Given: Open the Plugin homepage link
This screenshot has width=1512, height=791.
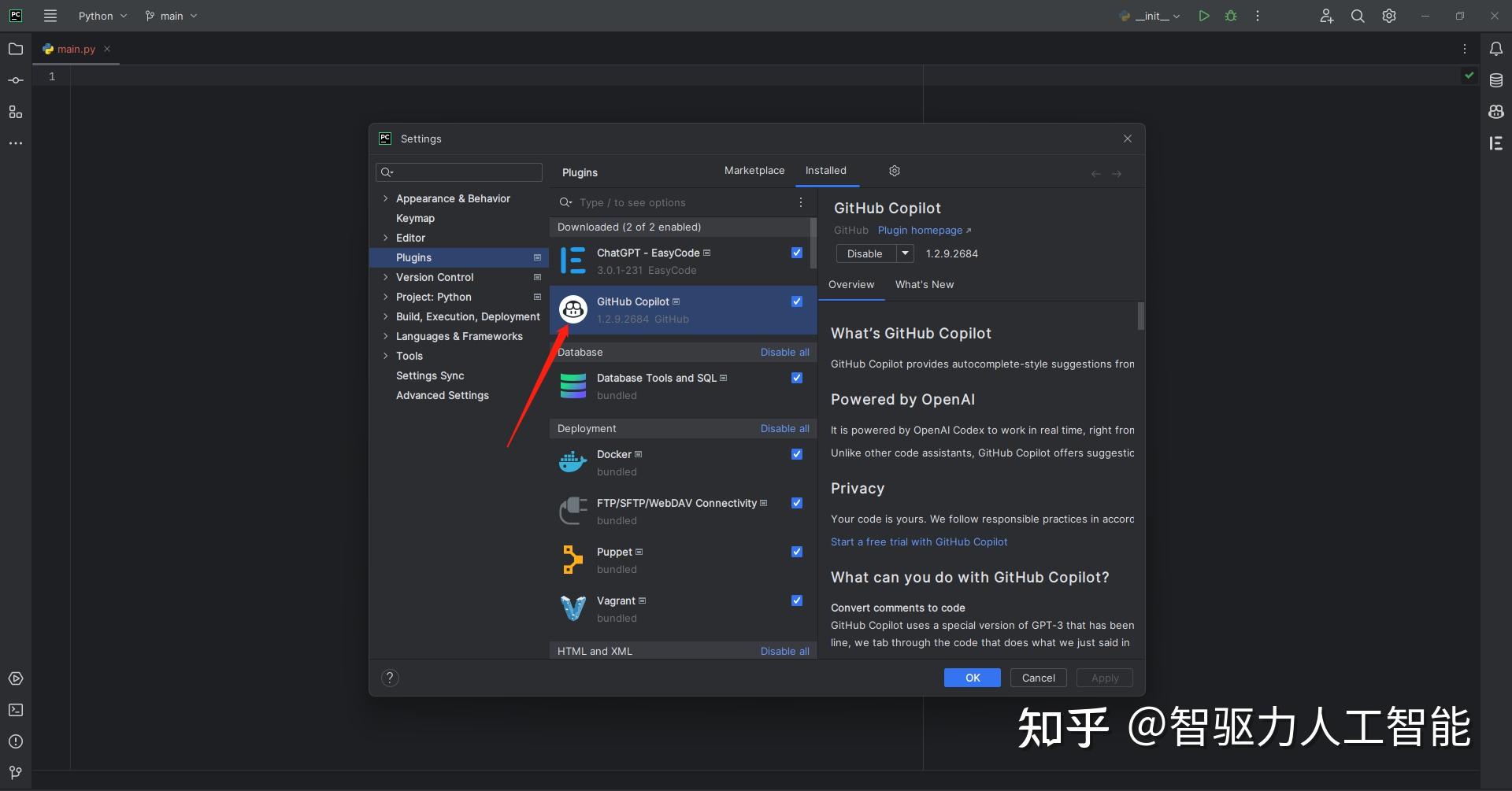Looking at the screenshot, I should pyautogui.click(x=920, y=230).
